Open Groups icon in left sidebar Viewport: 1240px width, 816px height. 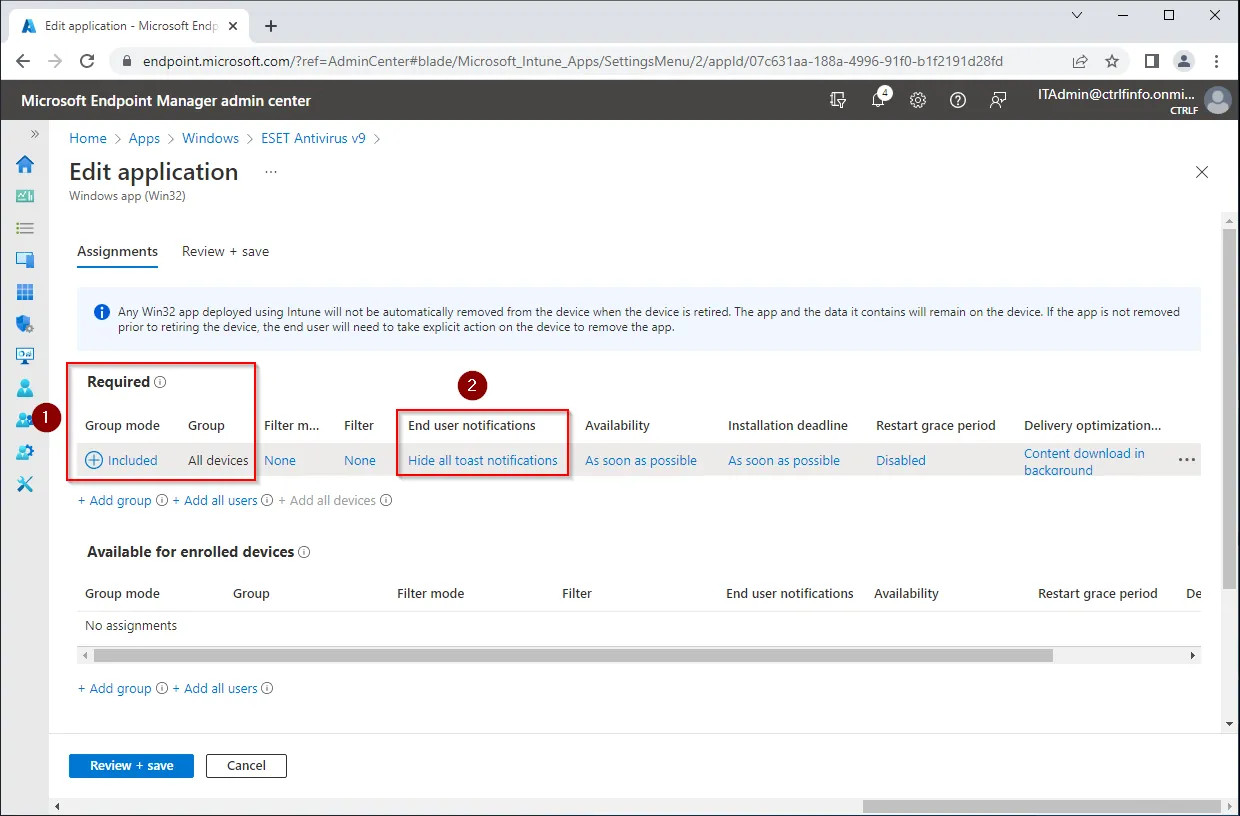(25, 420)
